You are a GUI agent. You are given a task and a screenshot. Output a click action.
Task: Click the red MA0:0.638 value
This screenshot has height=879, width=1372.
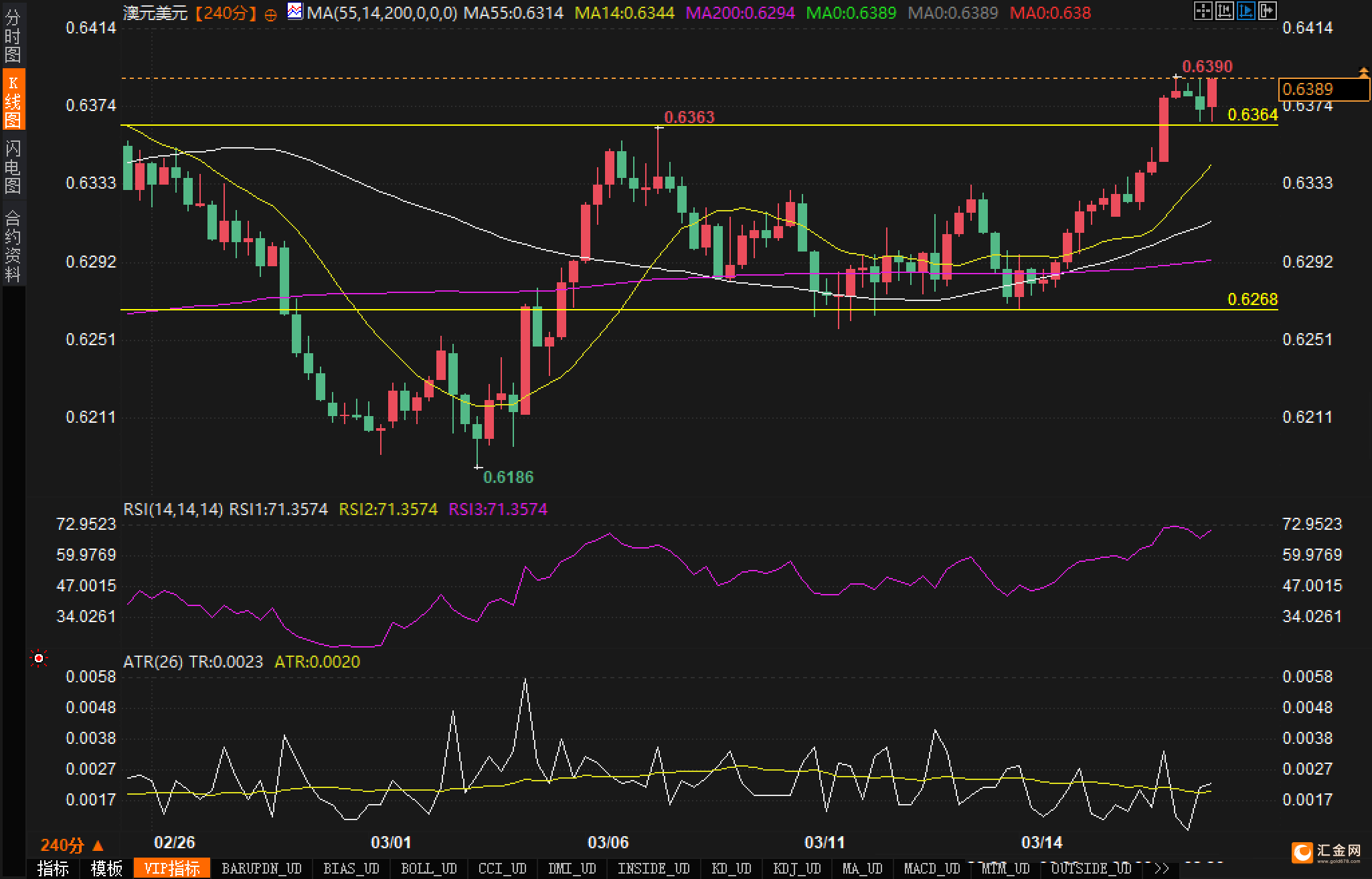click(x=1050, y=13)
